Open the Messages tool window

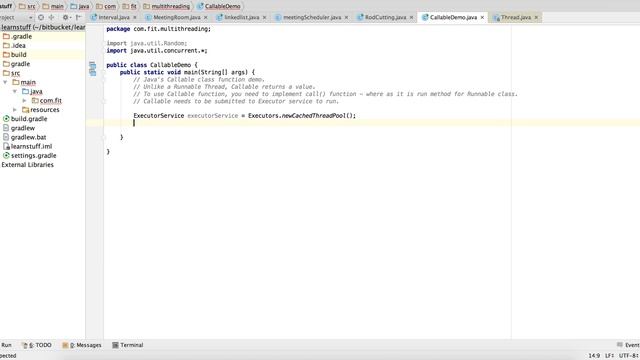tap(82, 345)
